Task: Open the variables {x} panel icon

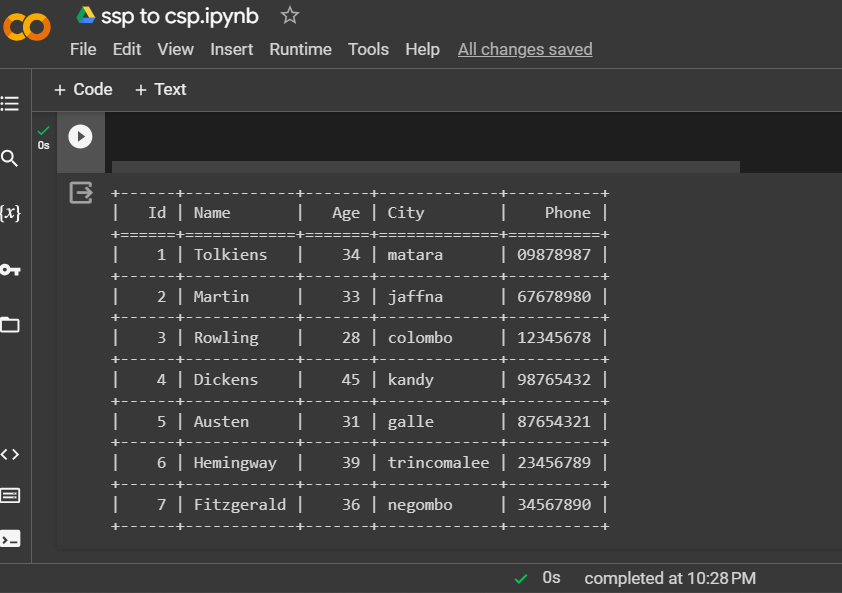Action: click(x=10, y=213)
